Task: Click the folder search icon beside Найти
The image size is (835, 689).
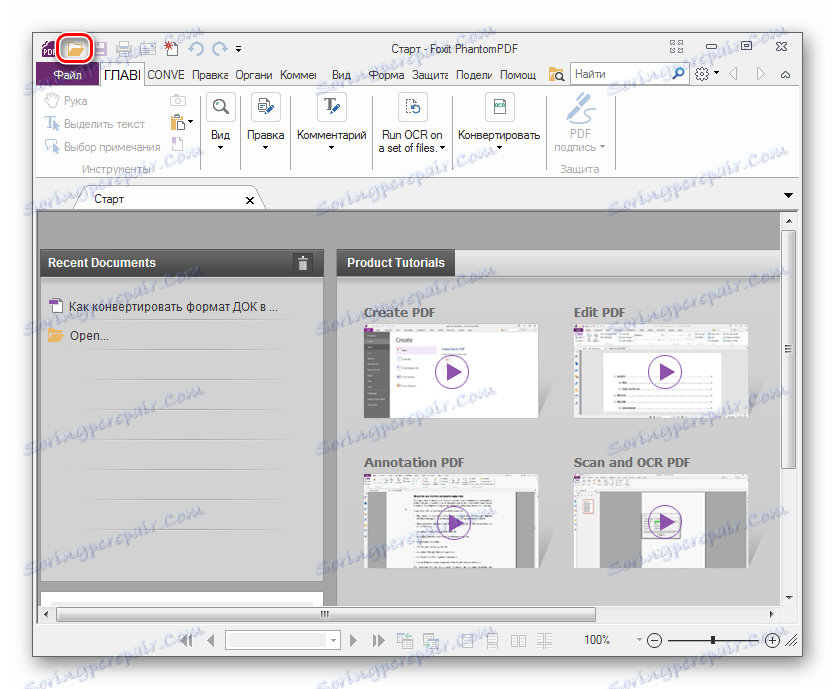Action: [556, 75]
